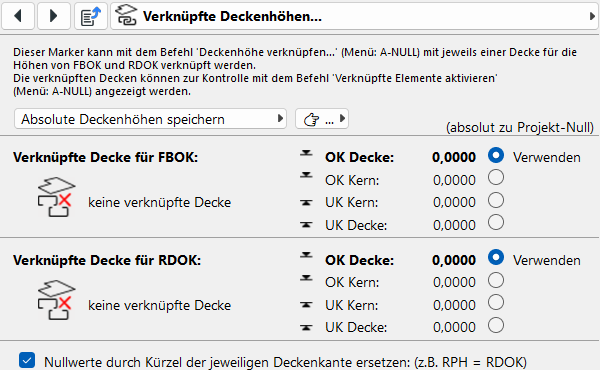
Task: Open Absolute Deckenhöhen speichern dropdown
Action: pyautogui.click(x=150, y=119)
